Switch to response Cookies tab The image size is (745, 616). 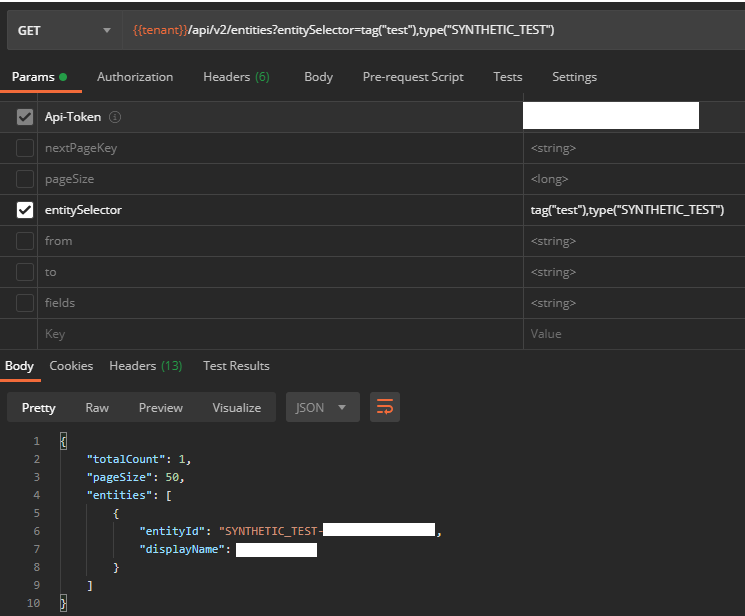coord(71,366)
